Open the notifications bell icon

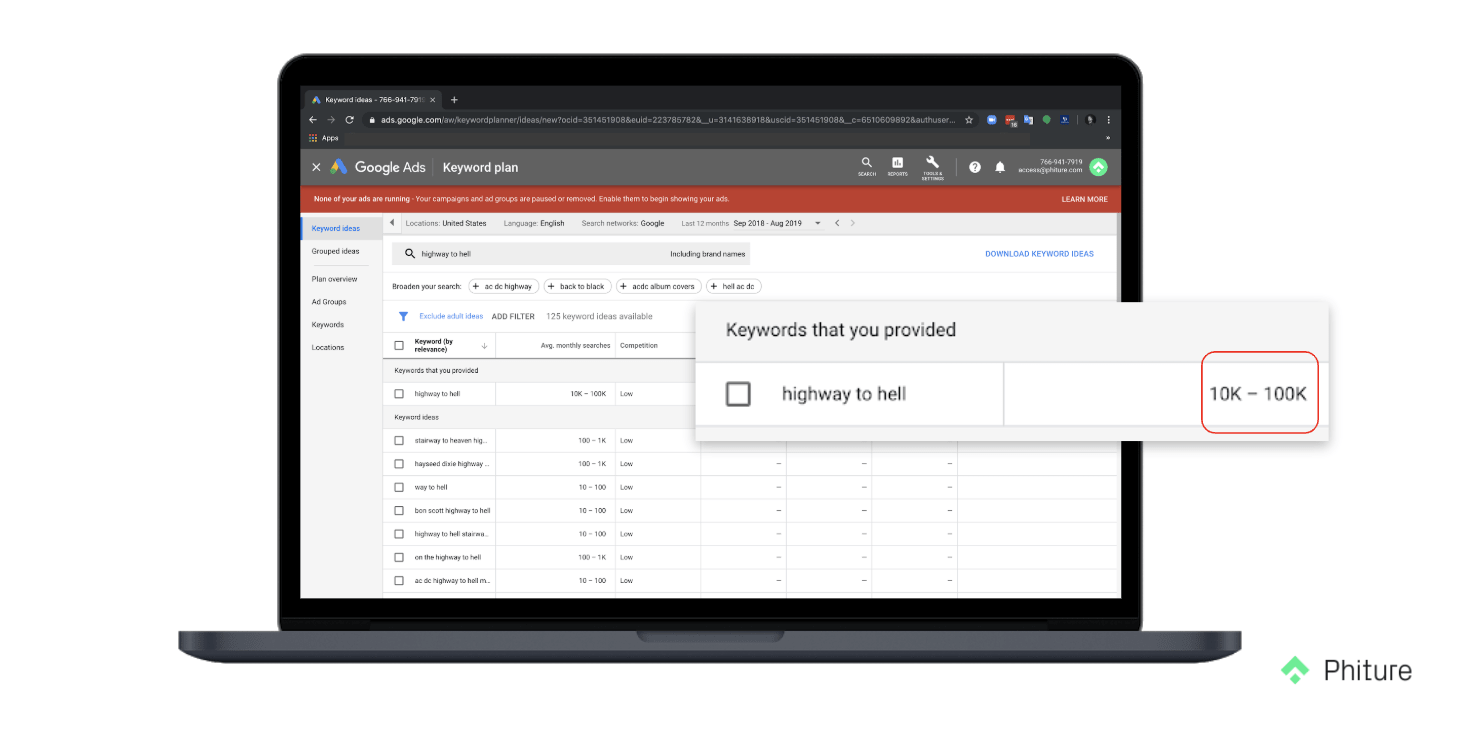click(x=1000, y=167)
